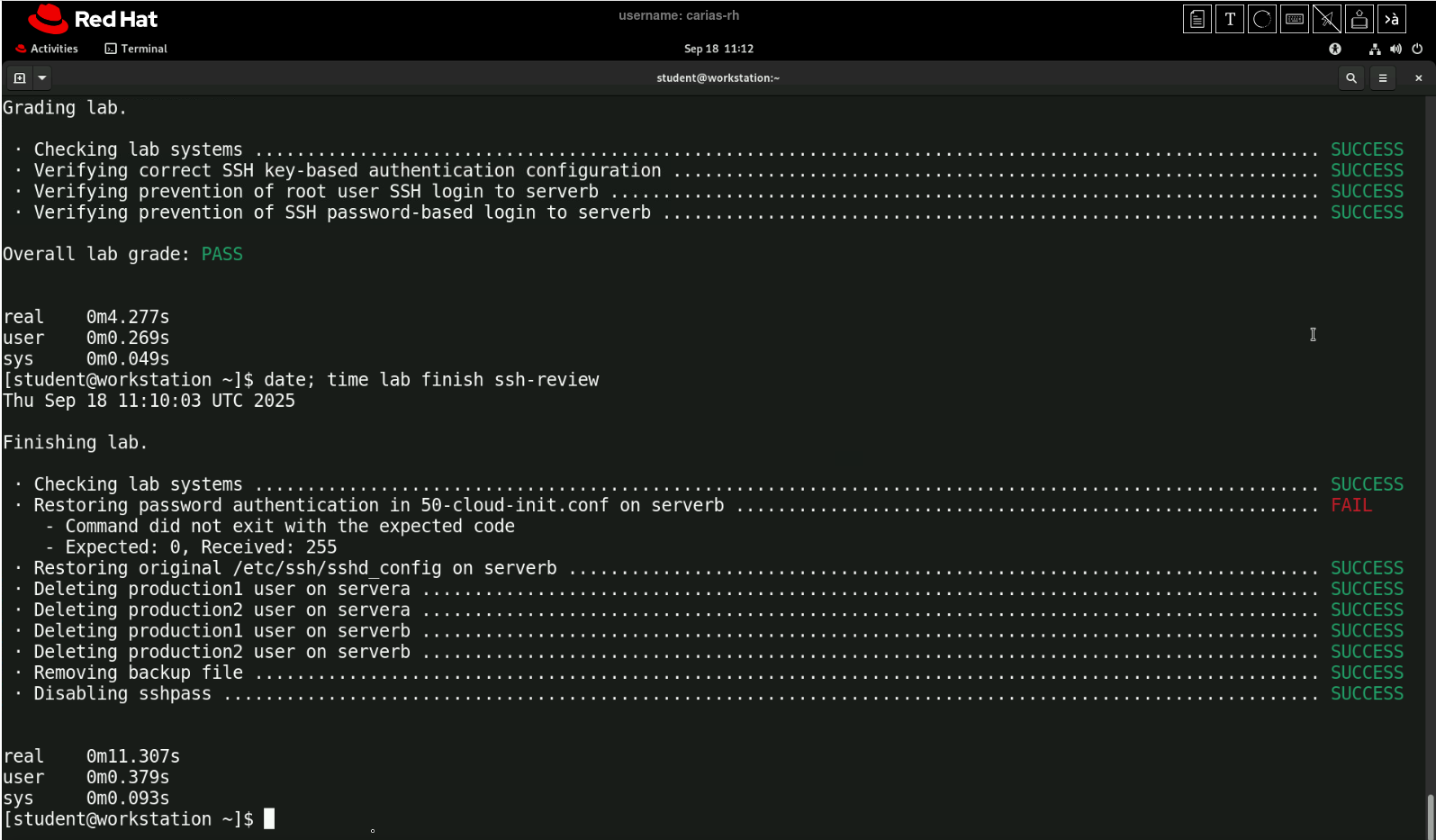Click the wired network status icon
1436x840 pixels.
click(1375, 49)
